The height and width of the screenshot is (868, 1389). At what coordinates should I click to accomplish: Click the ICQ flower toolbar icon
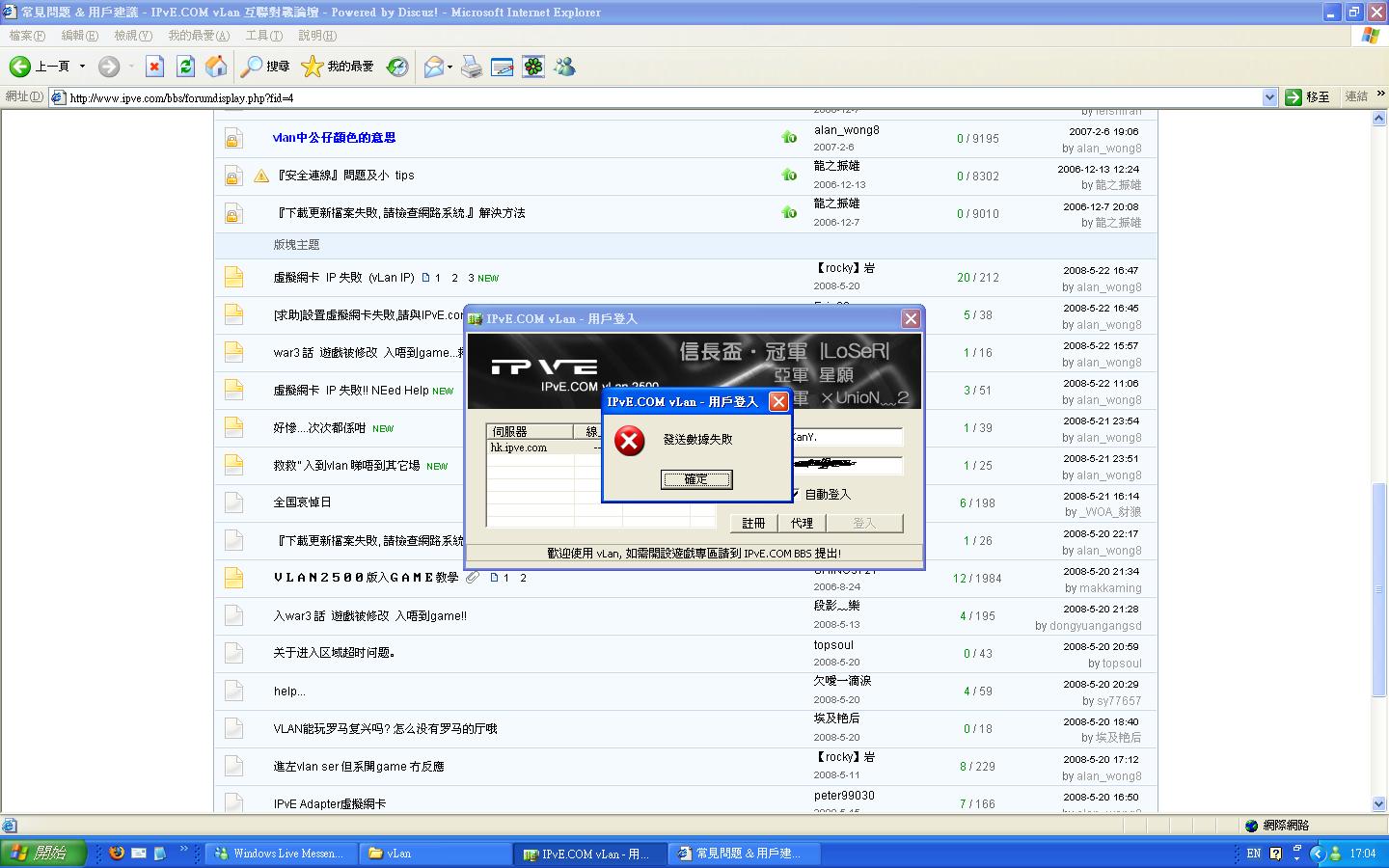[533, 67]
